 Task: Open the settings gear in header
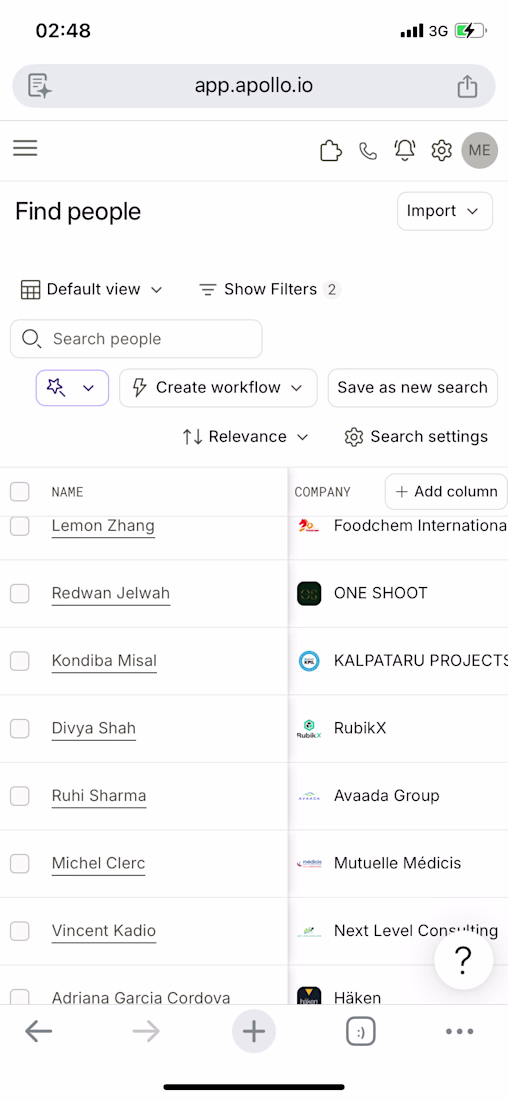pos(441,150)
